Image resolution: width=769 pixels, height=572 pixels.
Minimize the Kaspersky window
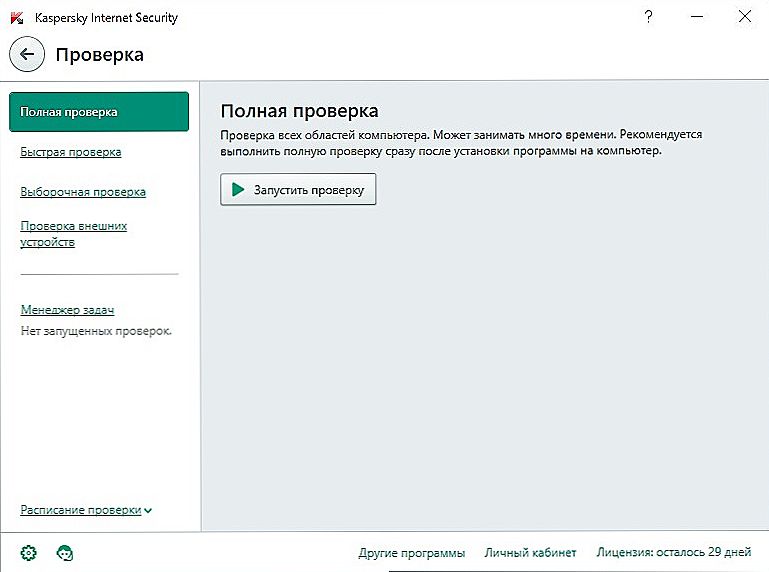[x=696, y=17]
